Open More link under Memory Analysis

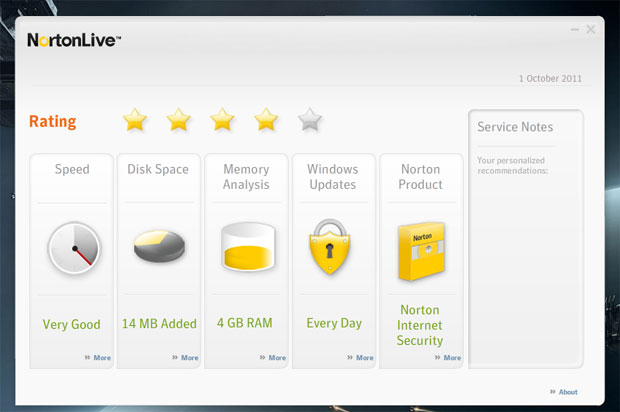273,357
